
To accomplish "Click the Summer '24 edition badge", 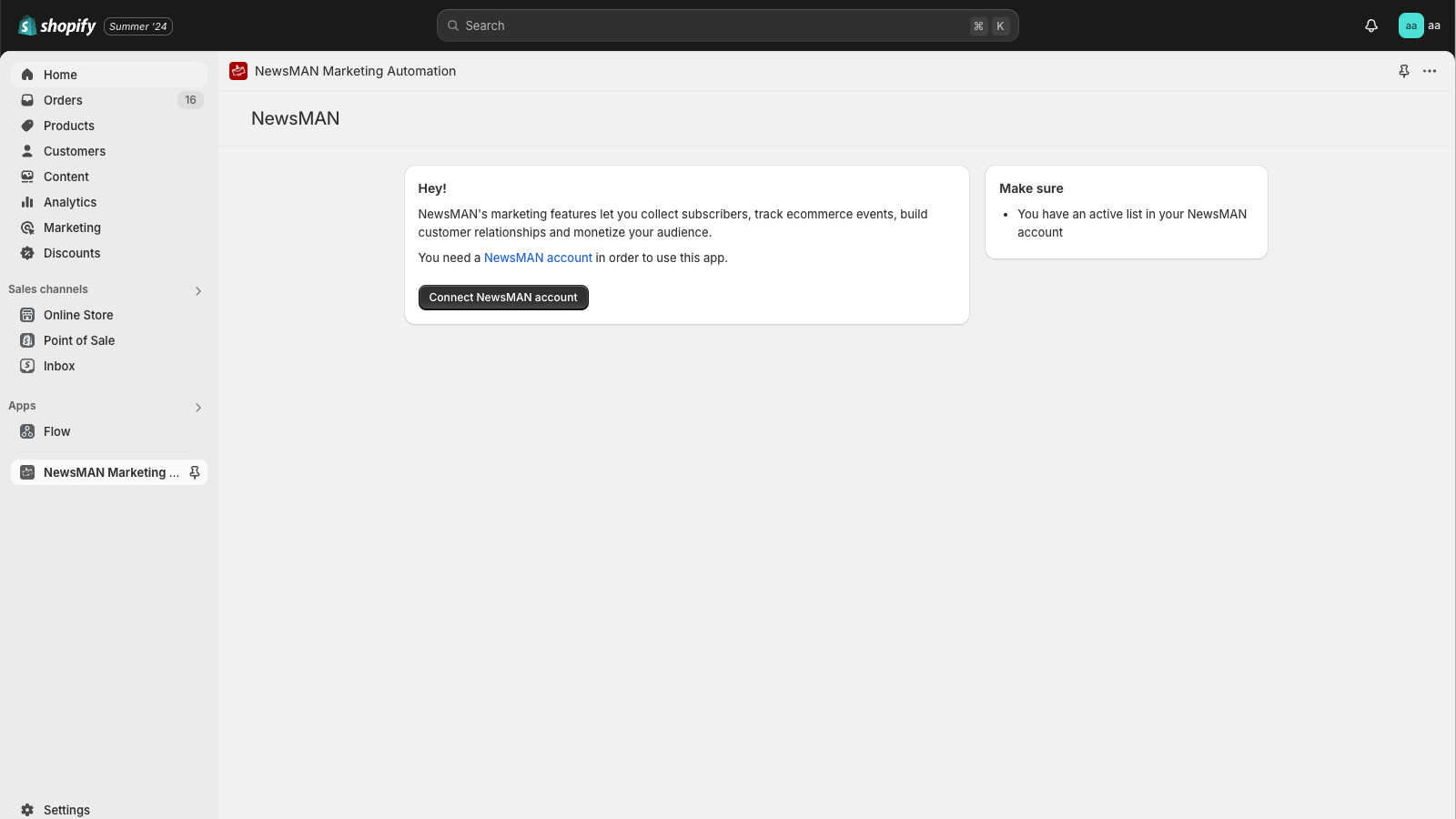I will [138, 26].
